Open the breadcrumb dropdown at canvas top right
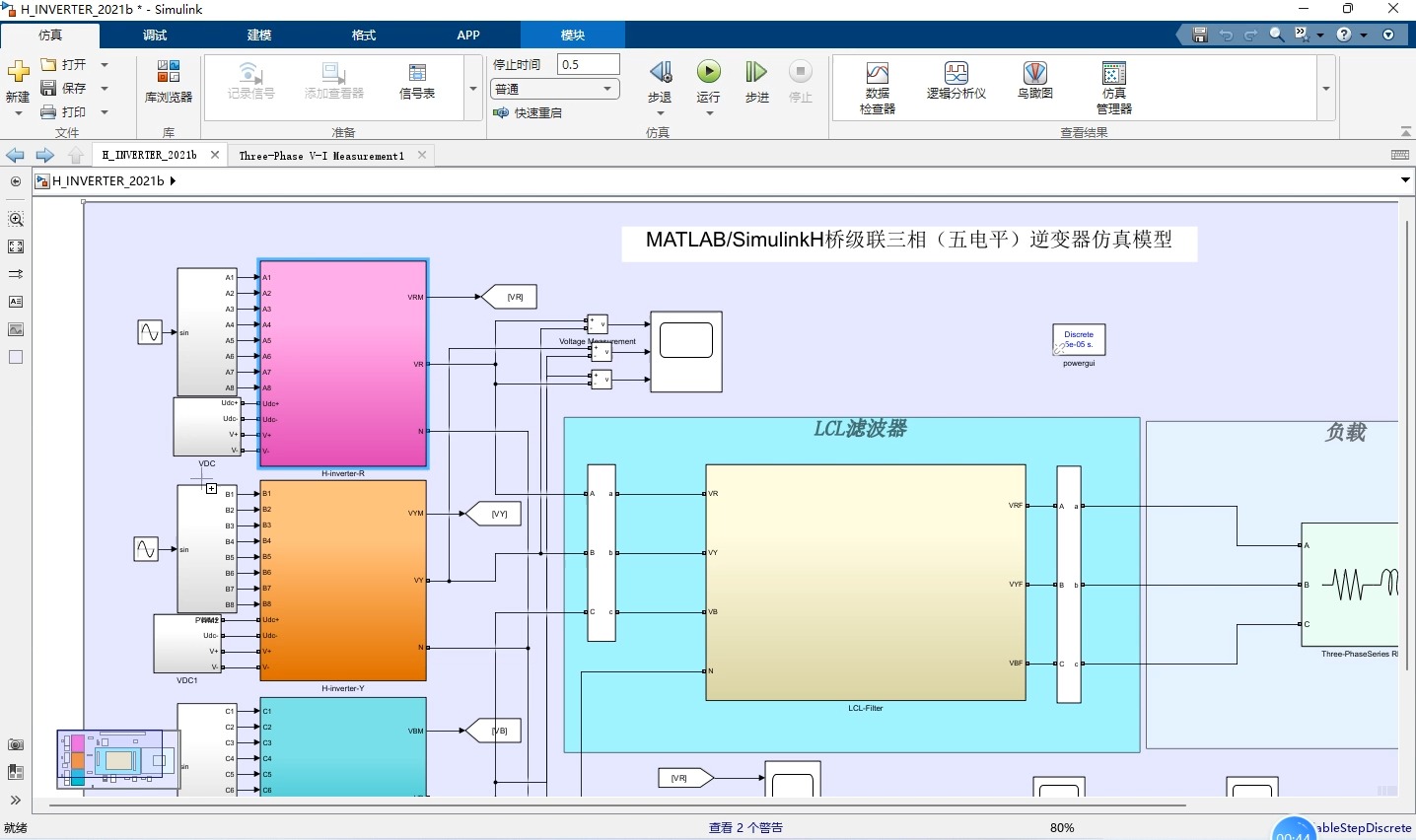This screenshot has width=1416, height=840. point(1405,180)
